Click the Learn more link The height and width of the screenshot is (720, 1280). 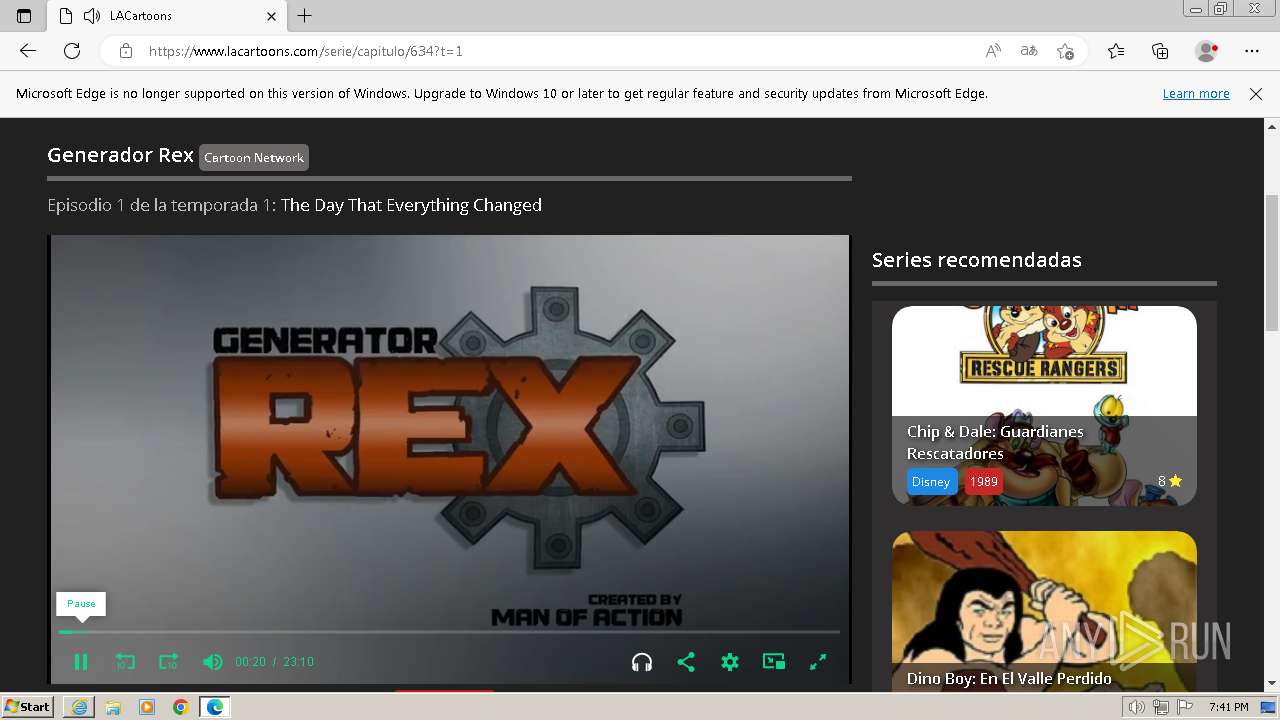tap(1196, 94)
